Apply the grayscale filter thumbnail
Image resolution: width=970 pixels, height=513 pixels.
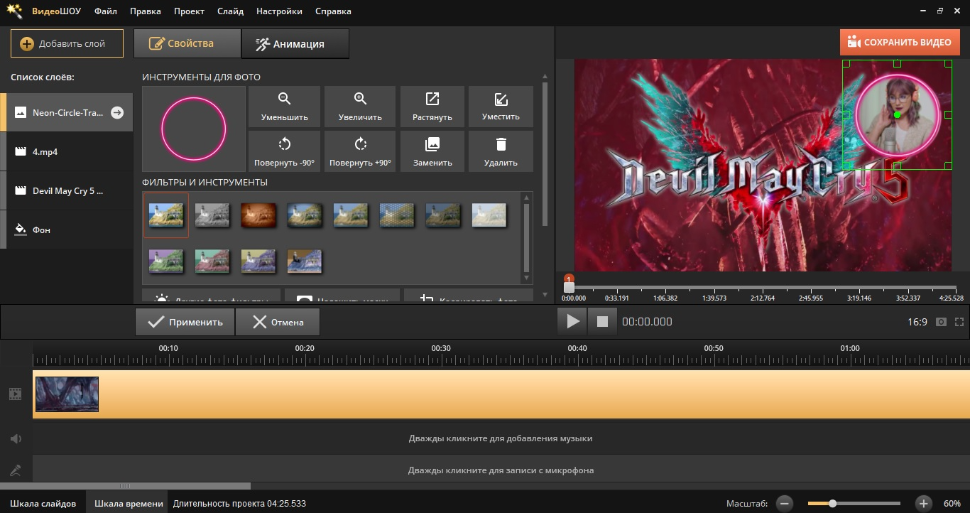click(x=212, y=215)
